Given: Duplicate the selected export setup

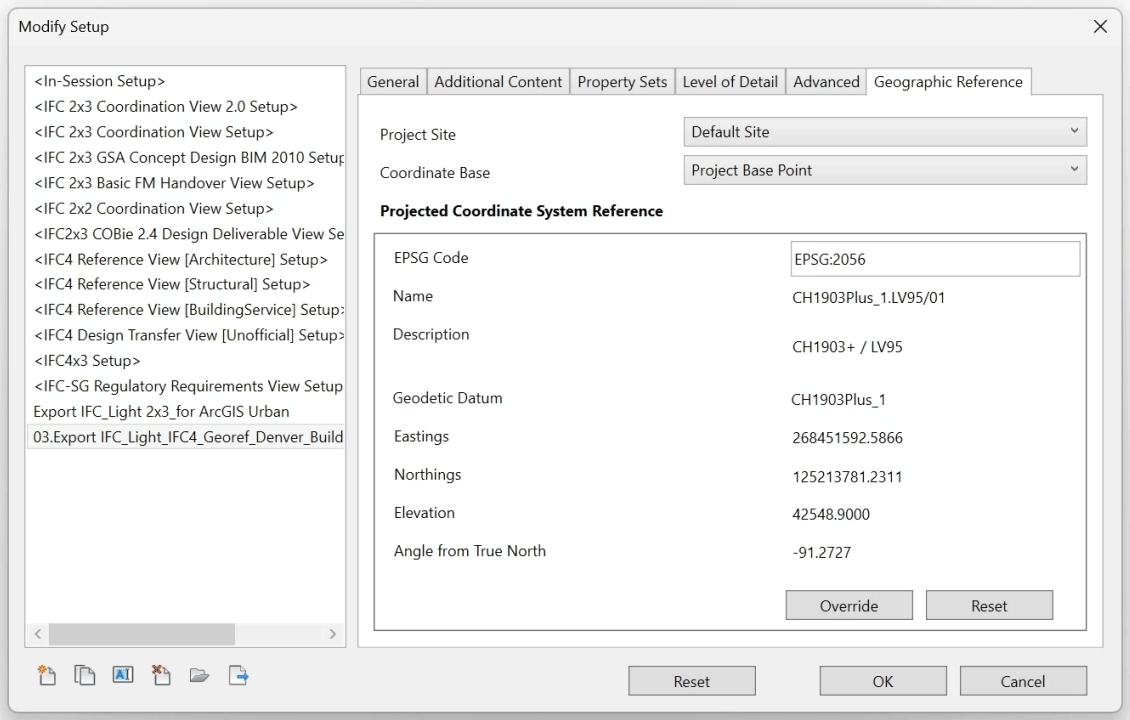Looking at the screenshot, I should 85,677.
